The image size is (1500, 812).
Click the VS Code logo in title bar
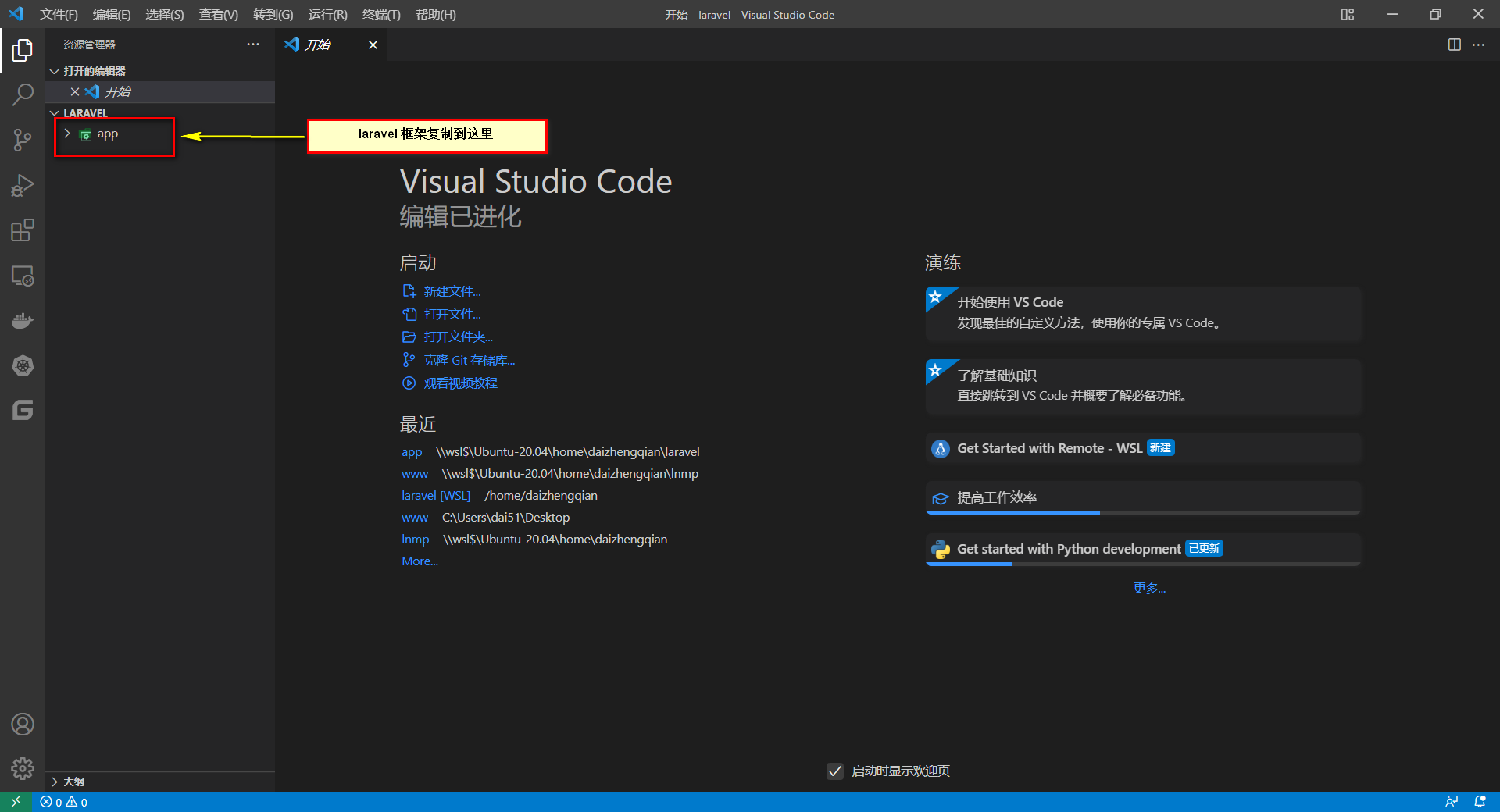point(16,14)
